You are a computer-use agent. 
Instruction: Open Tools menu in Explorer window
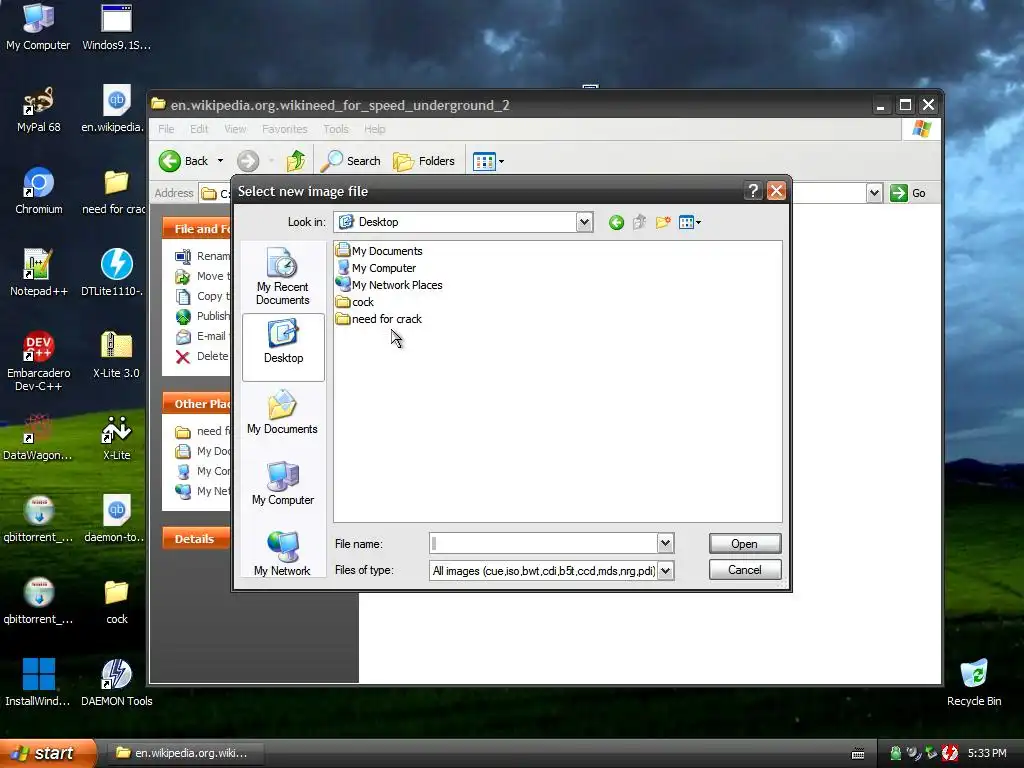pyautogui.click(x=336, y=129)
